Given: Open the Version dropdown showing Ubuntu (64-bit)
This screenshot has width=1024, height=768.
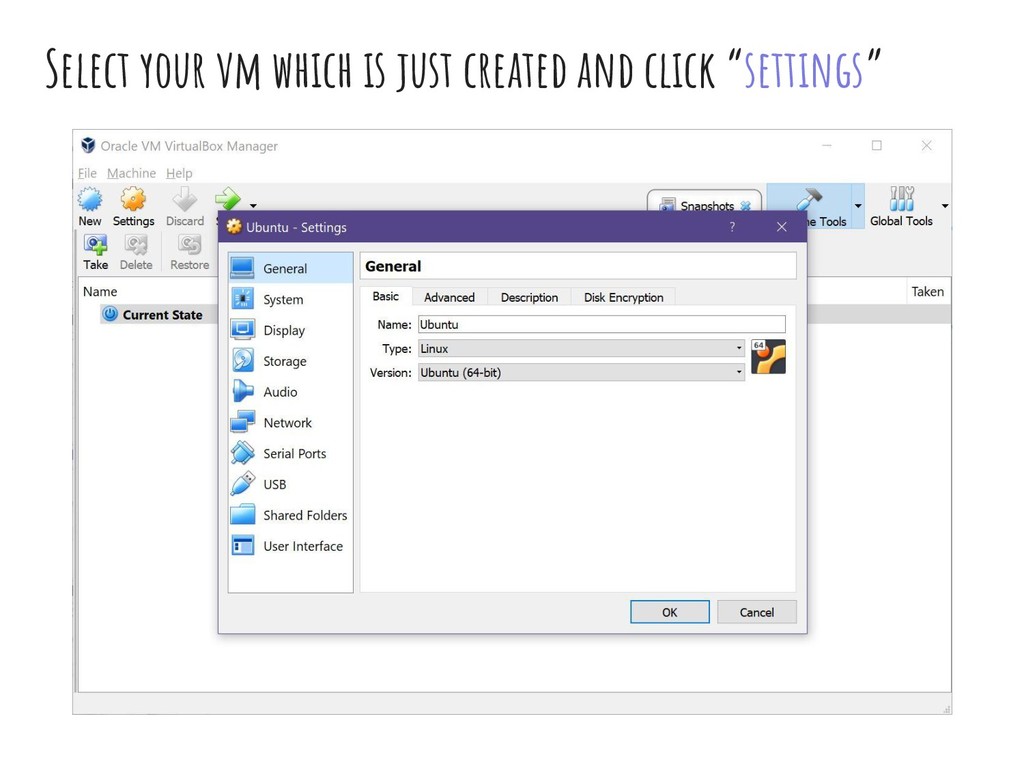Looking at the screenshot, I should (581, 372).
